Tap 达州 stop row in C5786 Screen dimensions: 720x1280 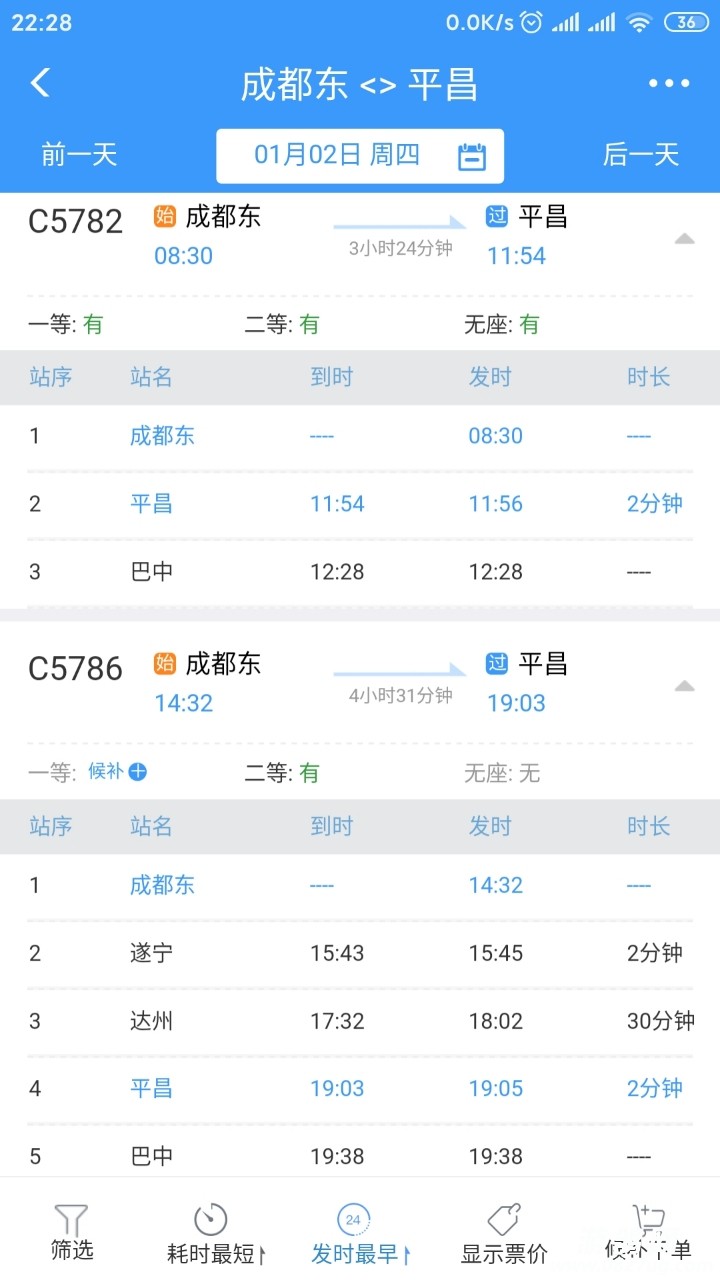pyautogui.click(x=152, y=1021)
